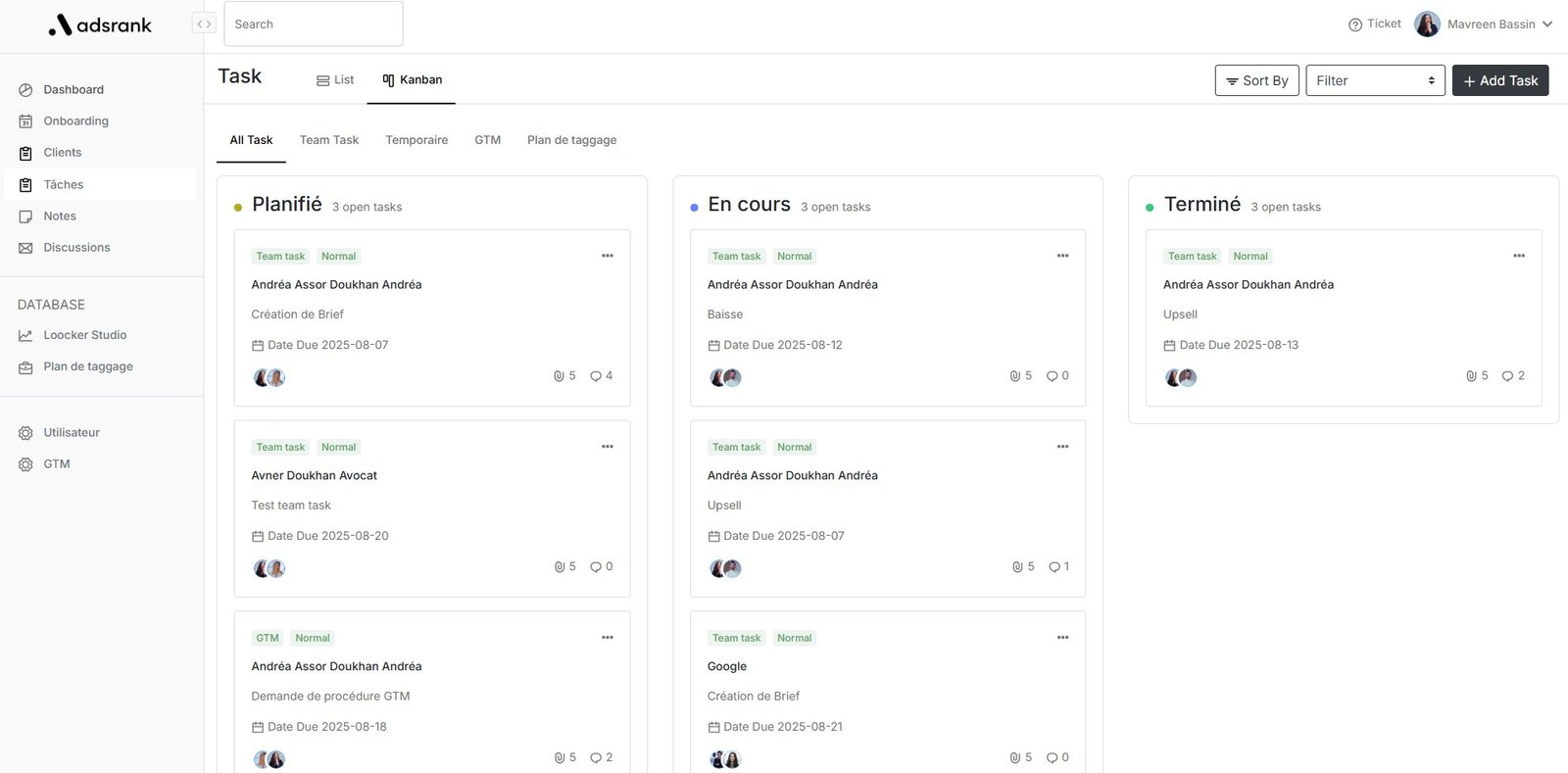Click comment icon on Création de Brief card in Planifié
1568x773 pixels.
click(x=596, y=376)
